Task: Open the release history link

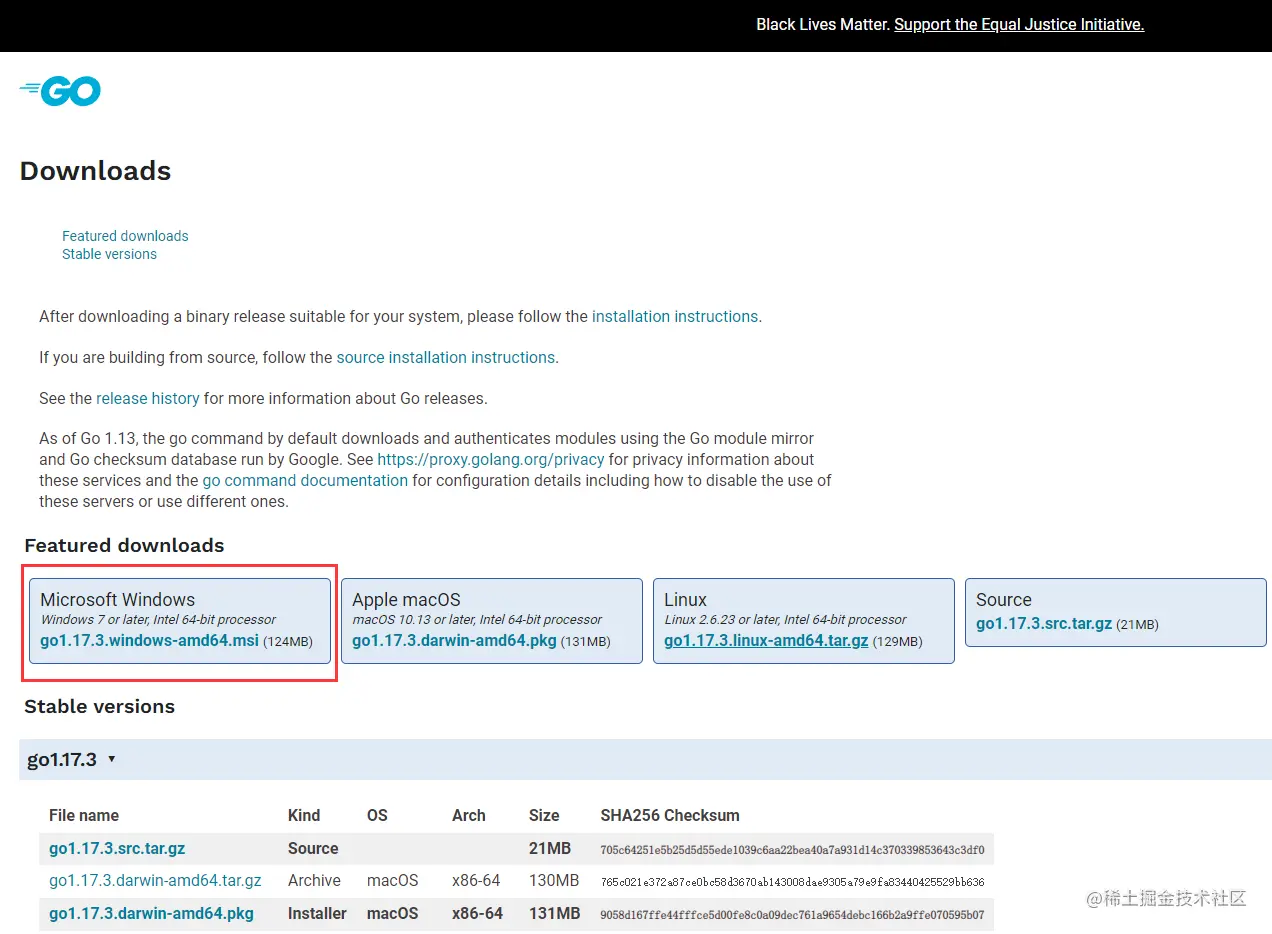Action: tap(148, 398)
